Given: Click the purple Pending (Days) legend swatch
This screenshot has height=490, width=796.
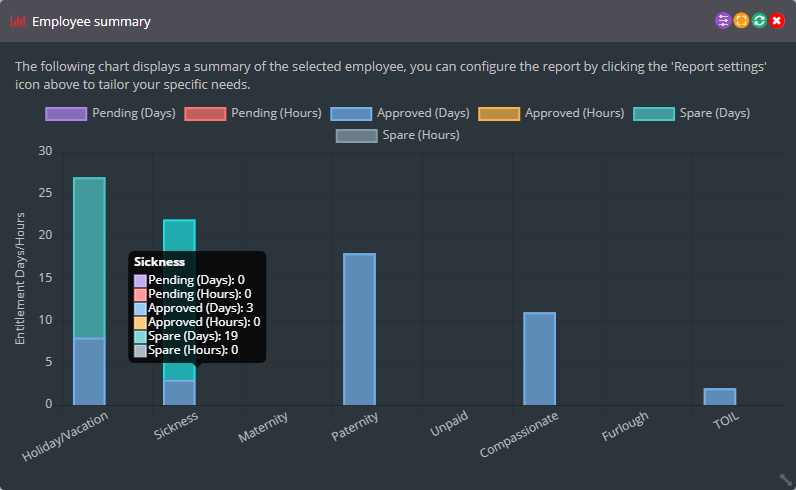Looking at the screenshot, I should (x=66, y=114).
